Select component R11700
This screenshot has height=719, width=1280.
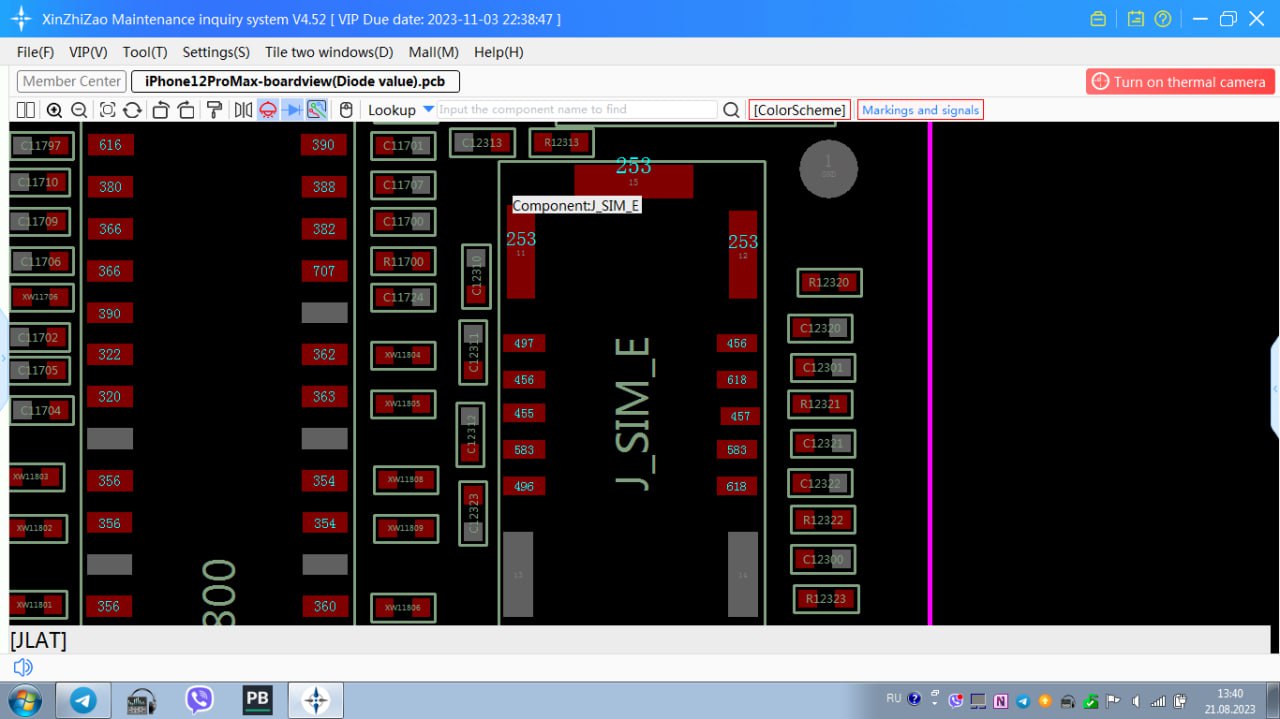(403, 262)
